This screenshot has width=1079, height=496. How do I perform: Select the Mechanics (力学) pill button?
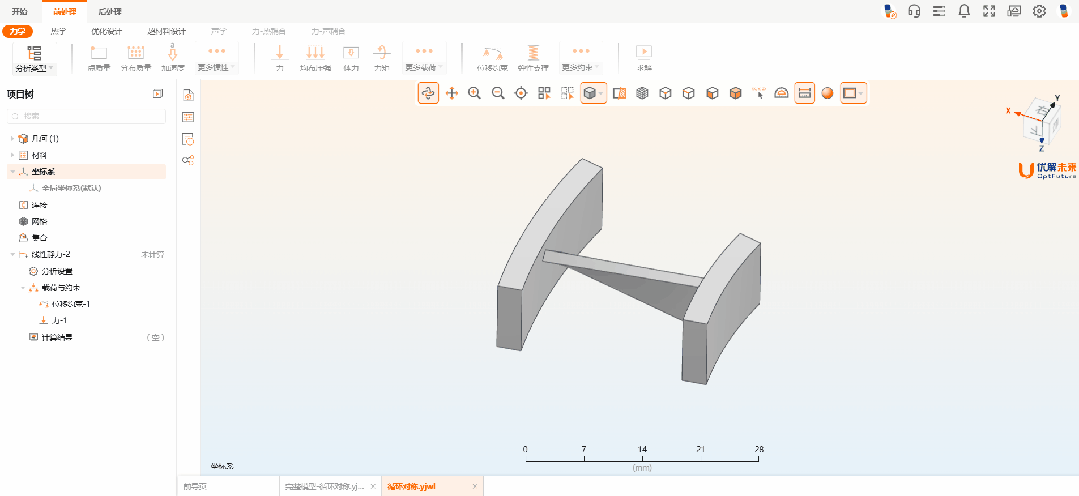pos(16,31)
